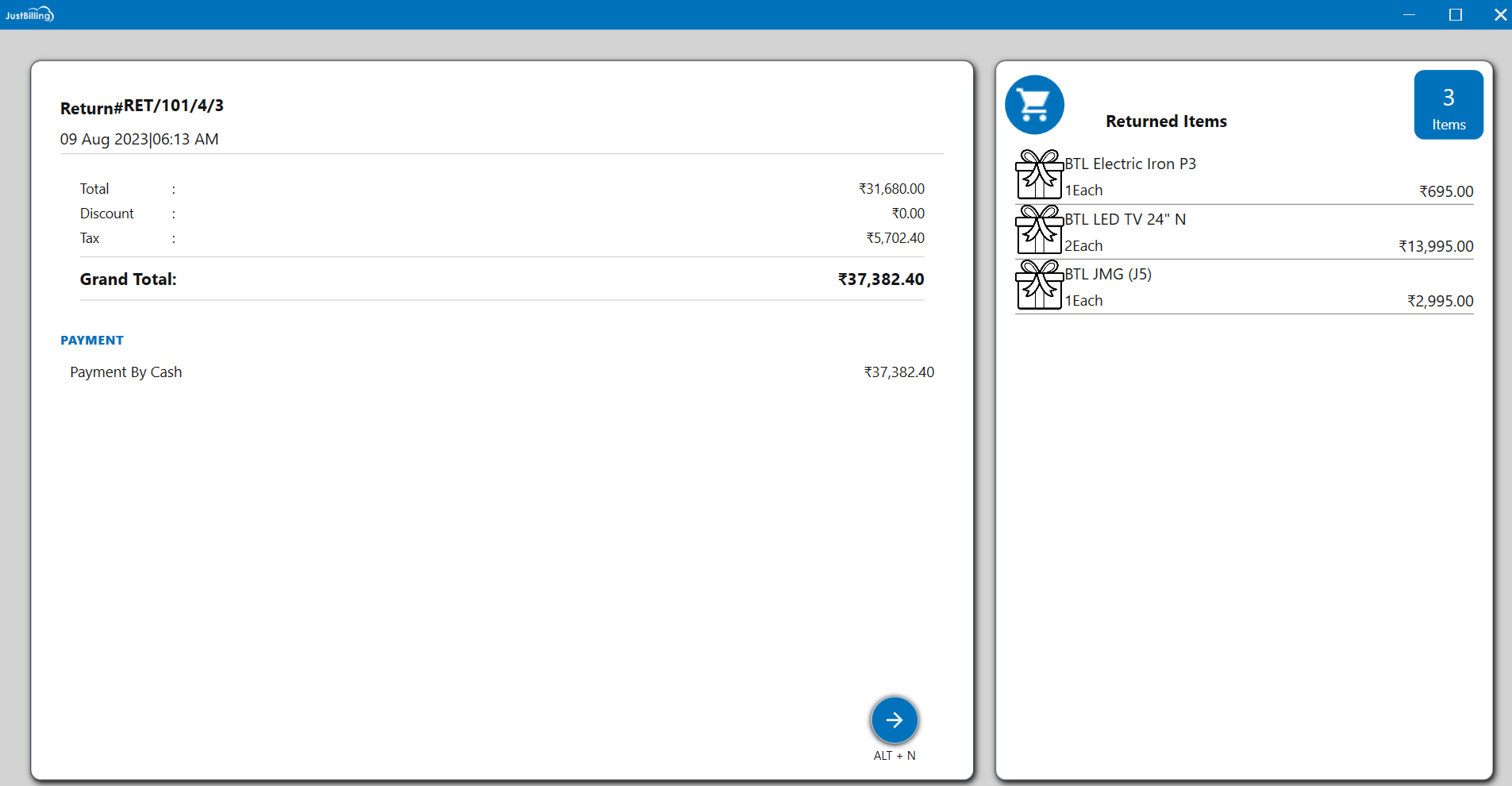1512x786 pixels.
Task: Select the BTL LED TV 24" N item name
Action: [x=1125, y=219]
